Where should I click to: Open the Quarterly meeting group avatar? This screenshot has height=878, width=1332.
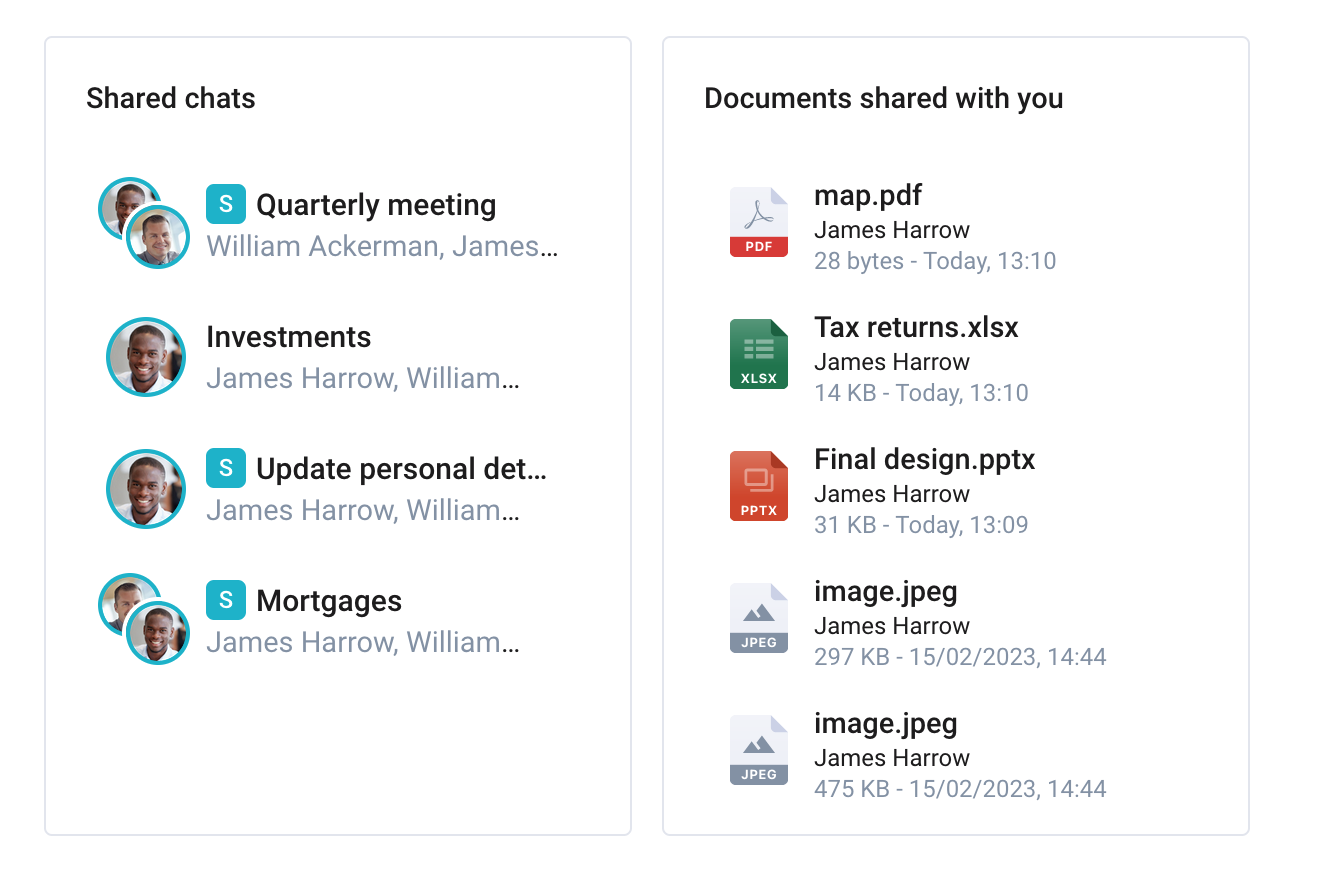[x=144, y=223]
